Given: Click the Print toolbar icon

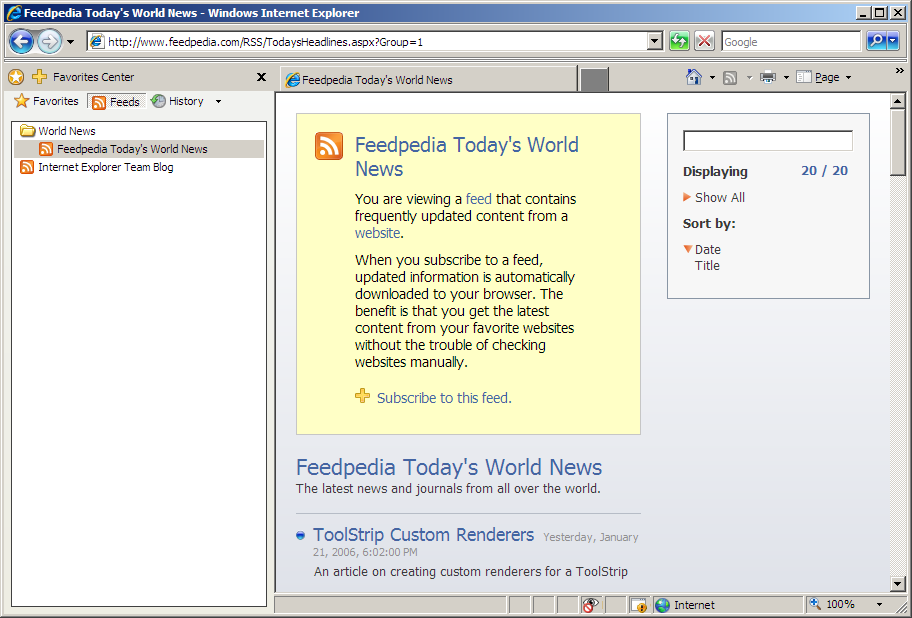Looking at the screenshot, I should tap(768, 77).
